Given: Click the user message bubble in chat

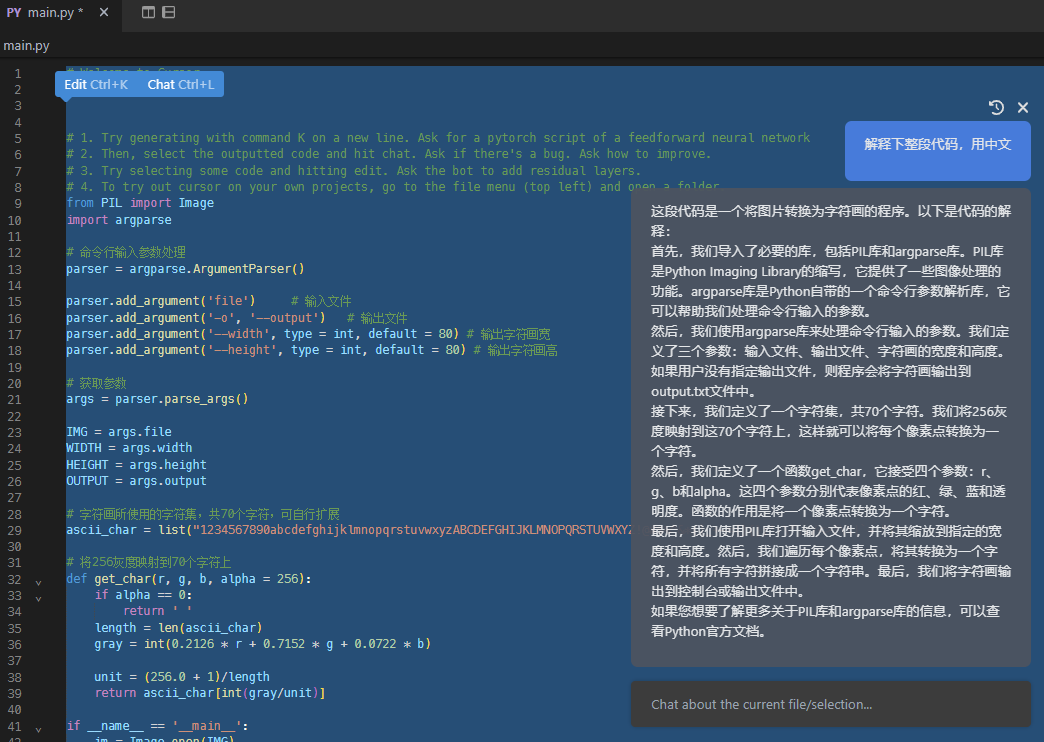Looking at the screenshot, I should (937, 151).
